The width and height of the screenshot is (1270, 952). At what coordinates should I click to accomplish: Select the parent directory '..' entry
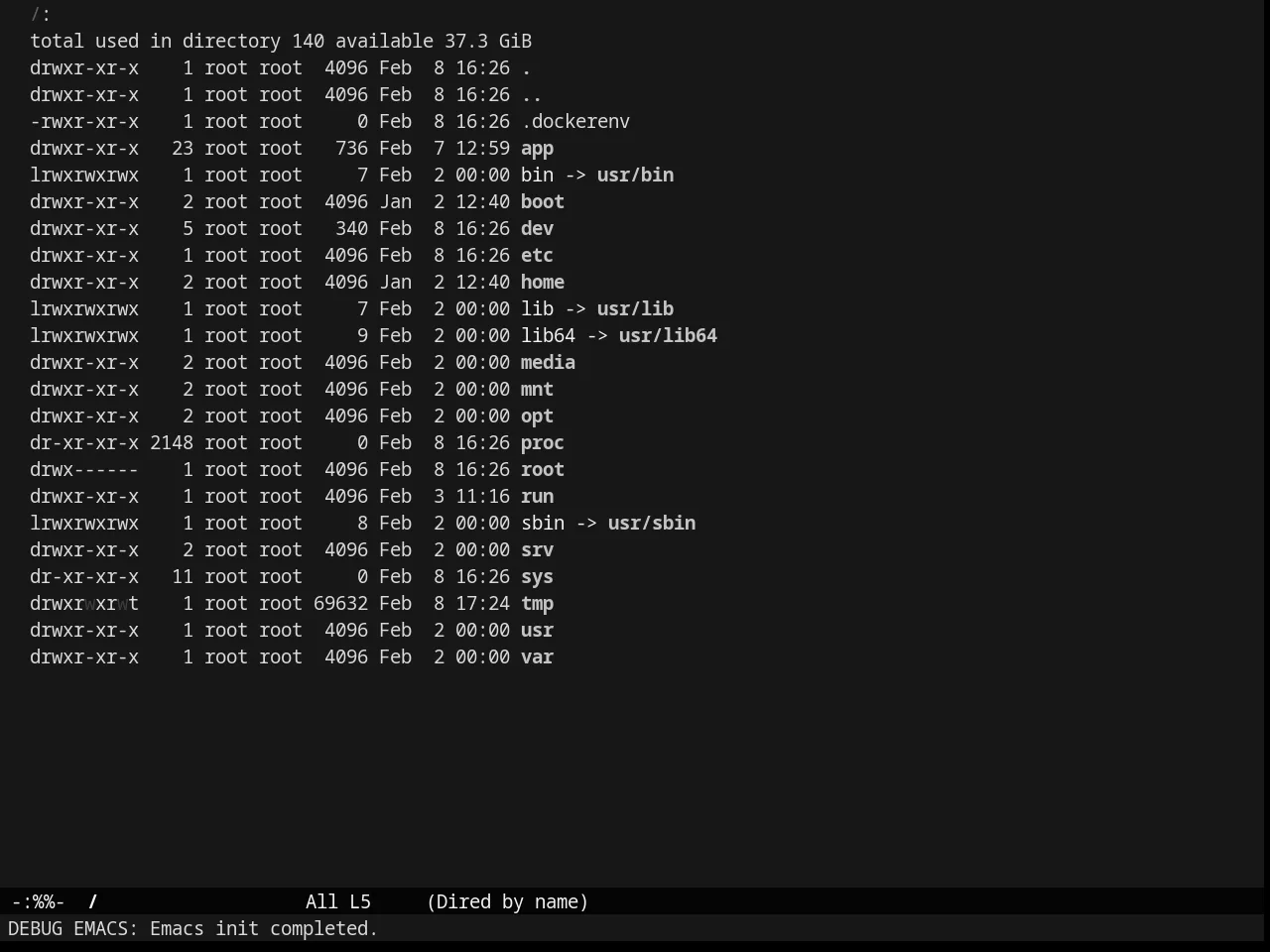click(532, 95)
